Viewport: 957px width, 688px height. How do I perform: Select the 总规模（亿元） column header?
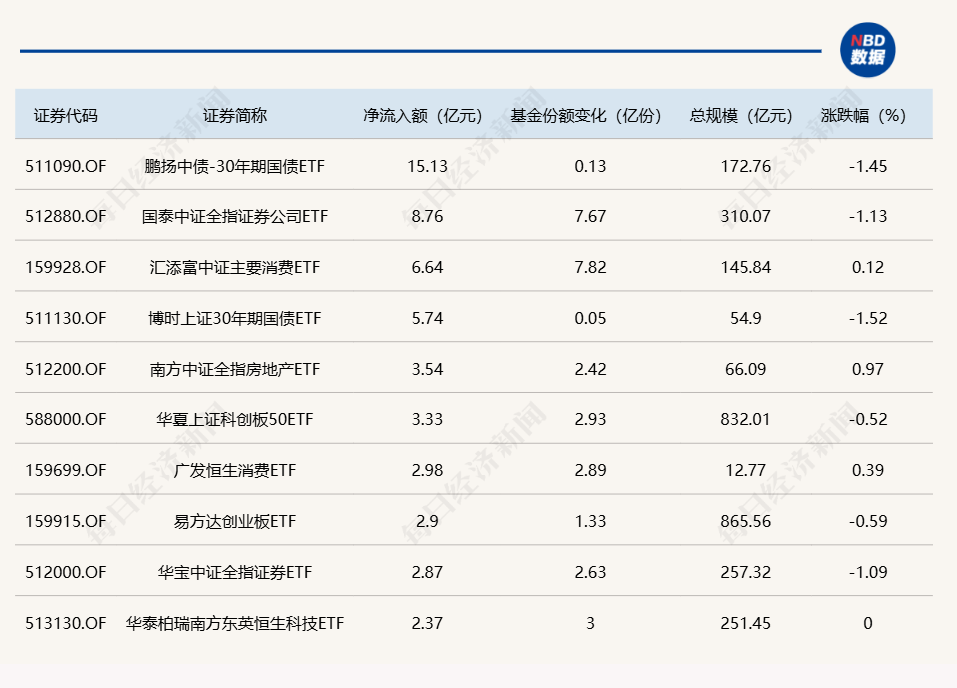(x=741, y=115)
